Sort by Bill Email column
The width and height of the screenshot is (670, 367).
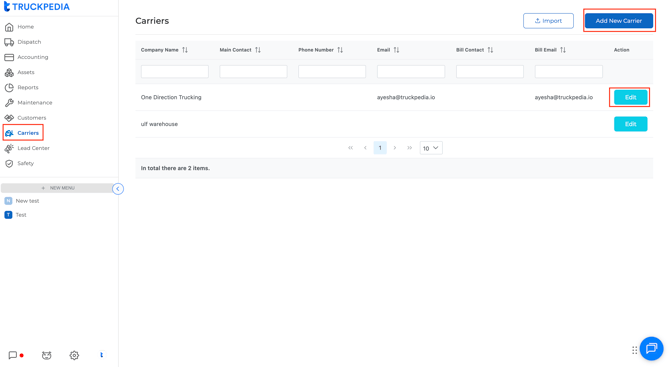coord(563,50)
